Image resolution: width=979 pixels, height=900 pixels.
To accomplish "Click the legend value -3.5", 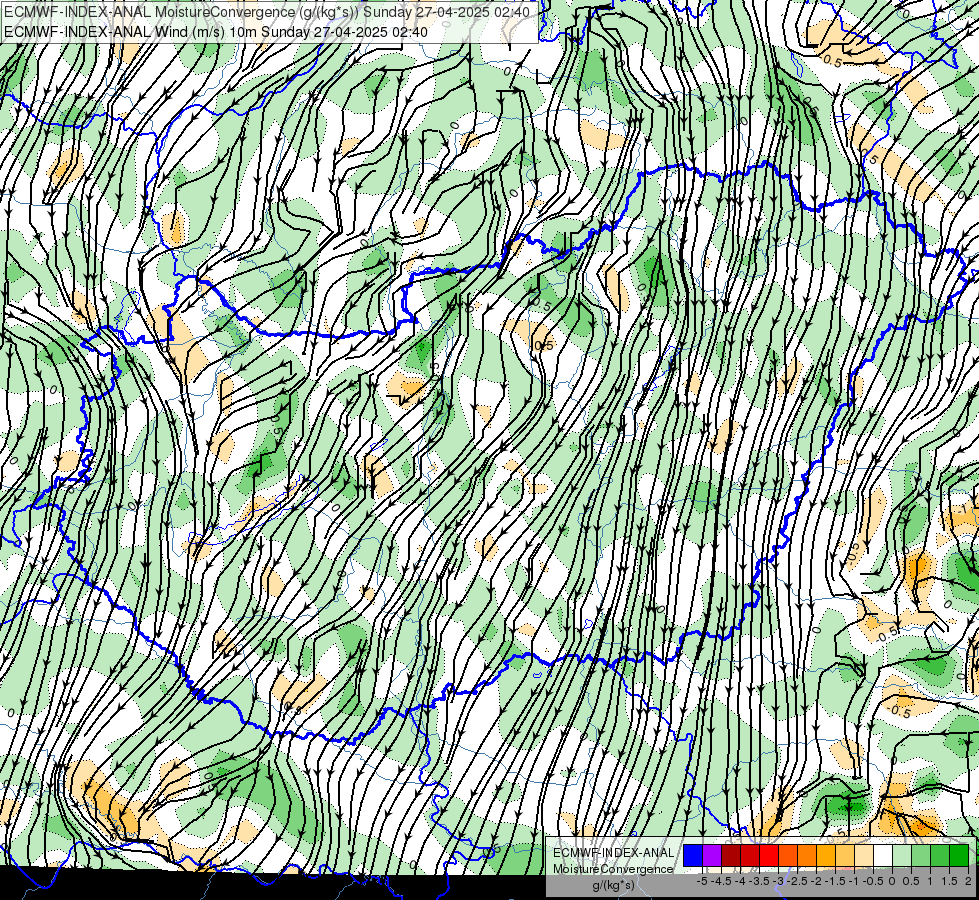I will click(x=760, y=881).
